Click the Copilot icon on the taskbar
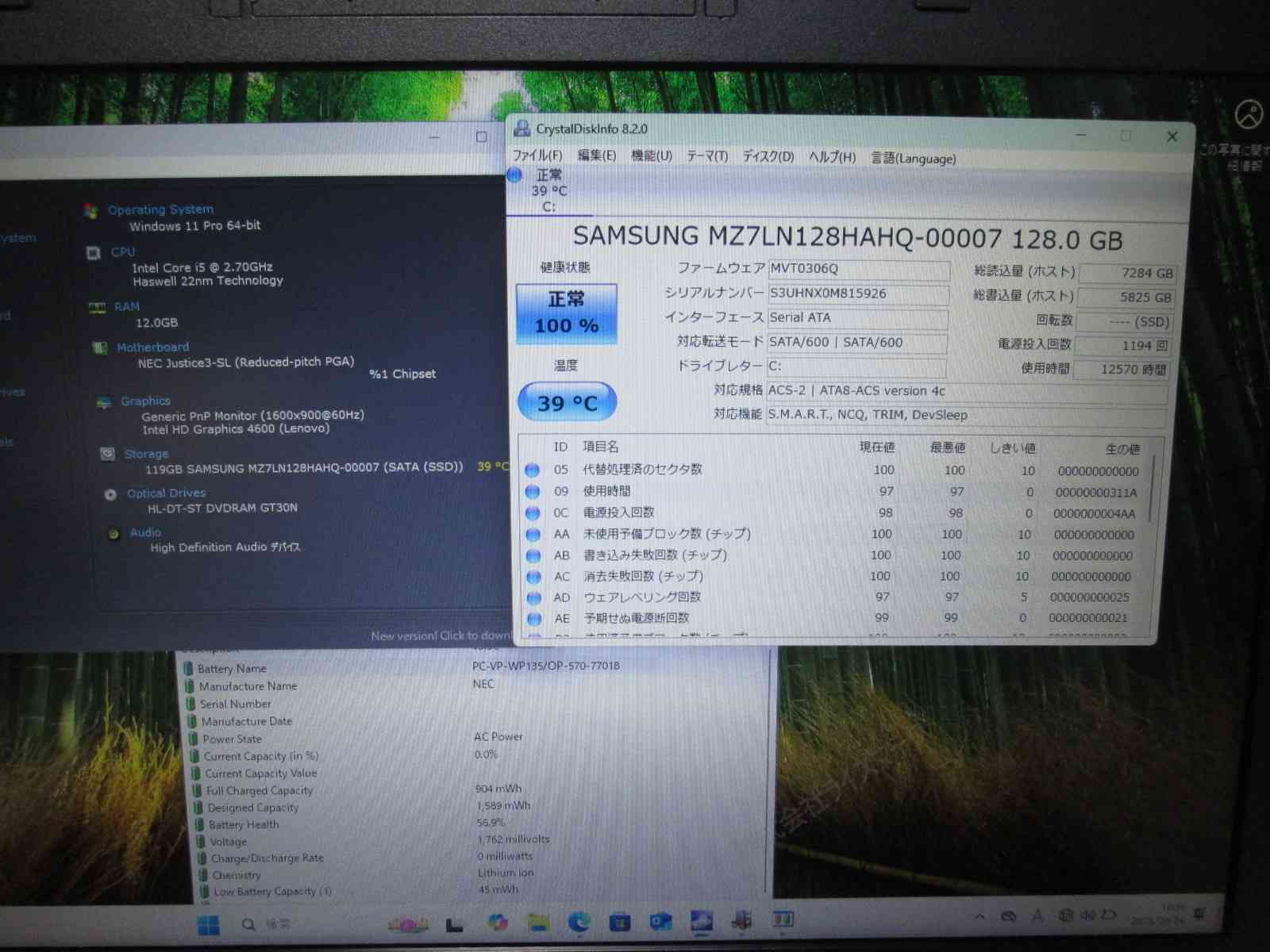1270x952 pixels. [x=498, y=923]
